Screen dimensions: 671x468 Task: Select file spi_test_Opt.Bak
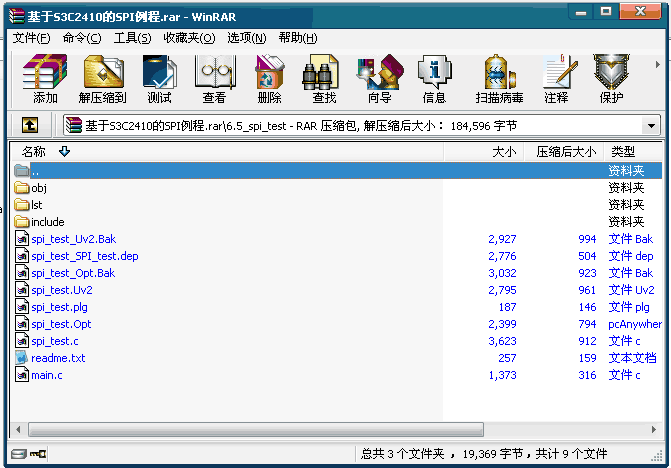(x=73, y=273)
